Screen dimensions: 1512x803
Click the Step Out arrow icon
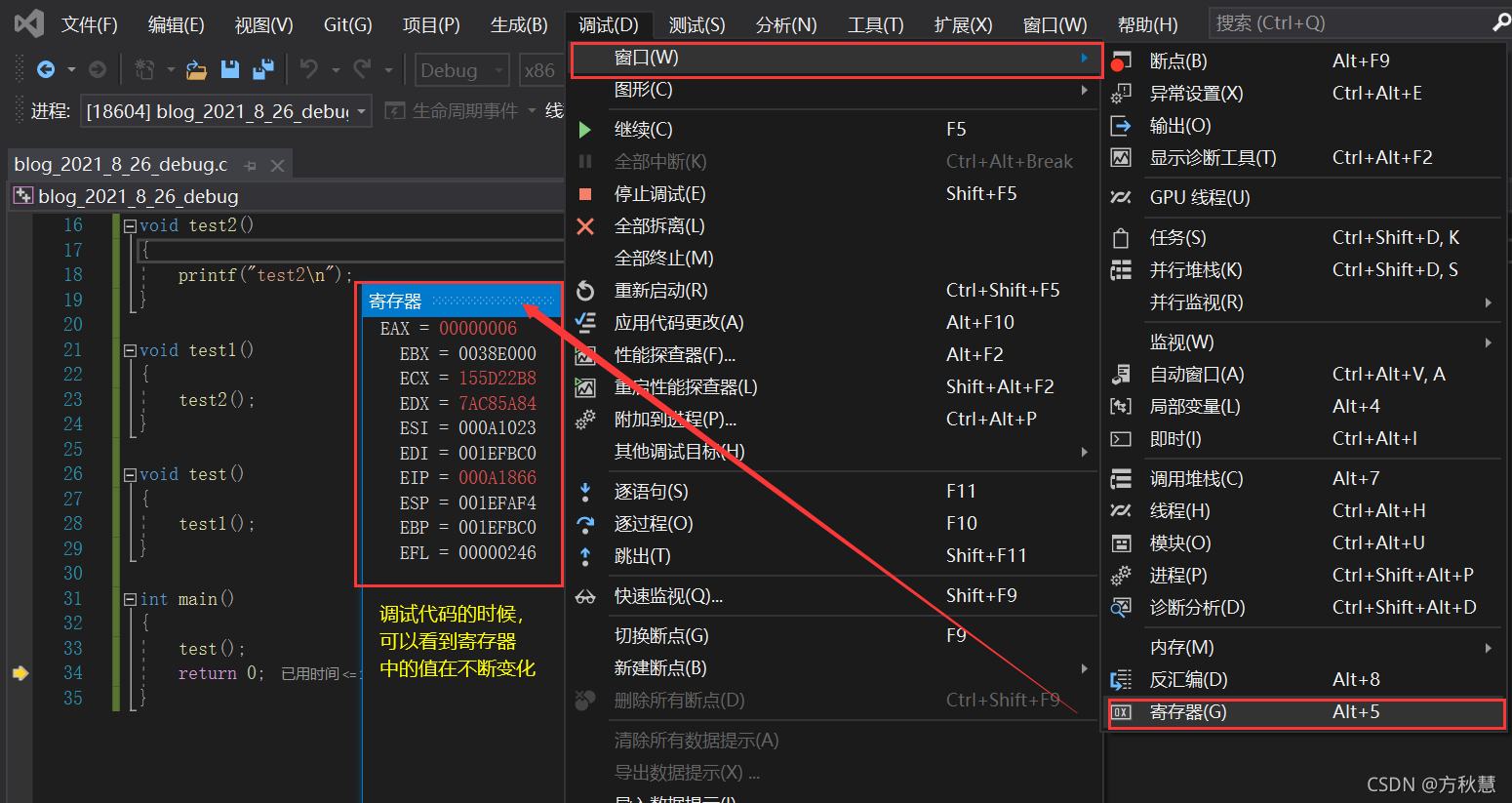point(585,556)
